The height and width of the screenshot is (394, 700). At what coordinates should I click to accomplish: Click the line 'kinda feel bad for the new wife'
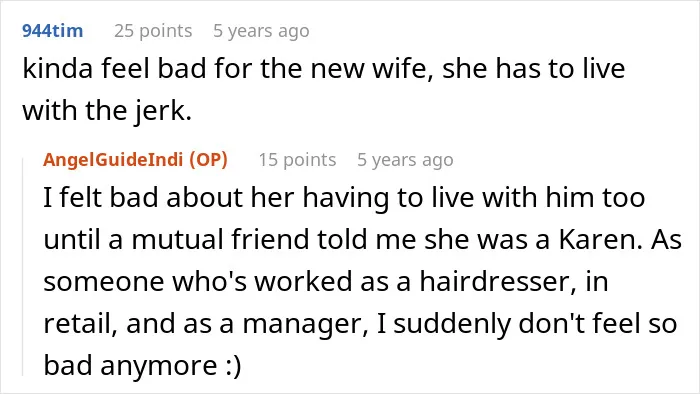click(x=324, y=69)
